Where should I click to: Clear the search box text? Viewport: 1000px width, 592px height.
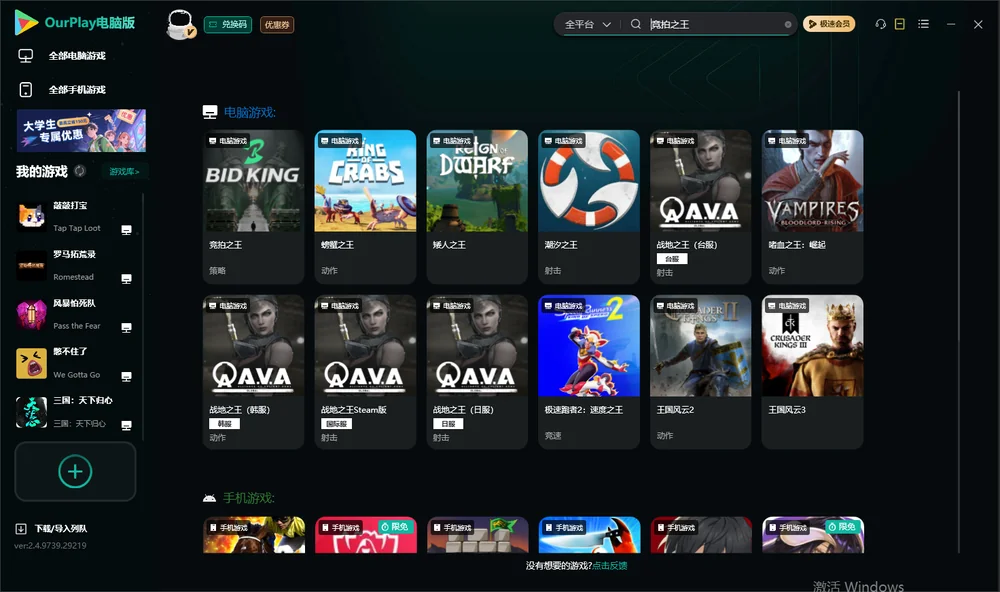[788, 25]
